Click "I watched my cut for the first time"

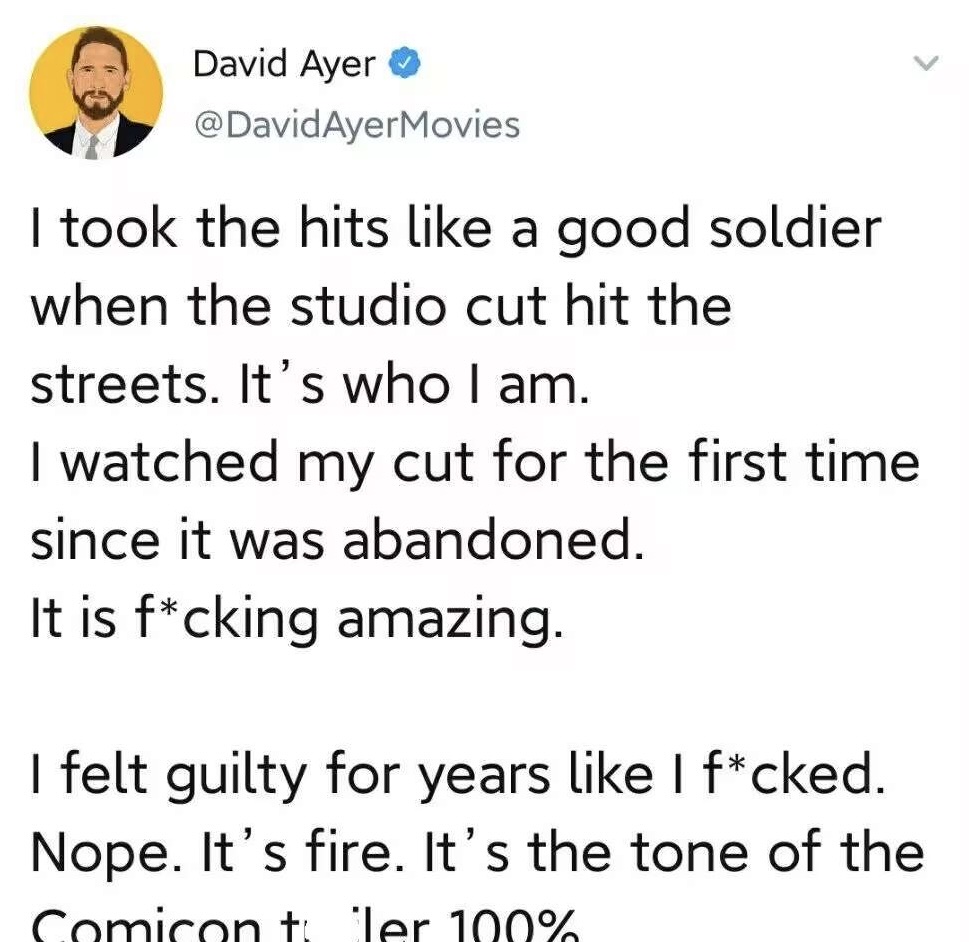click(475, 463)
